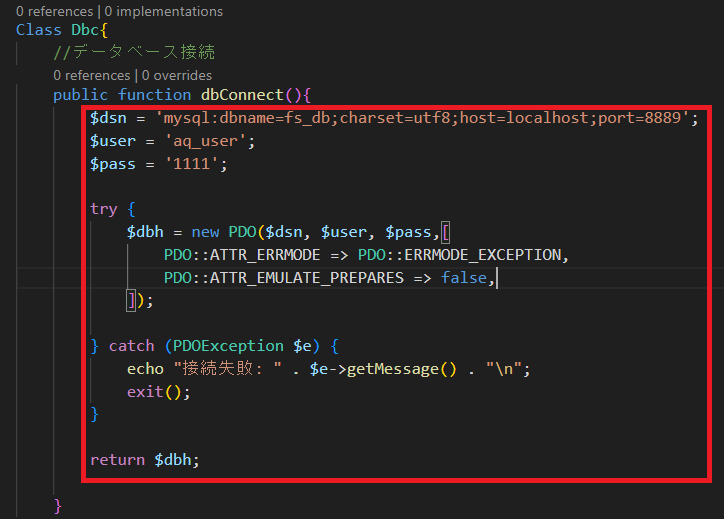
Task: Click the "0 overrides" code lens
Action: (x=177, y=75)
